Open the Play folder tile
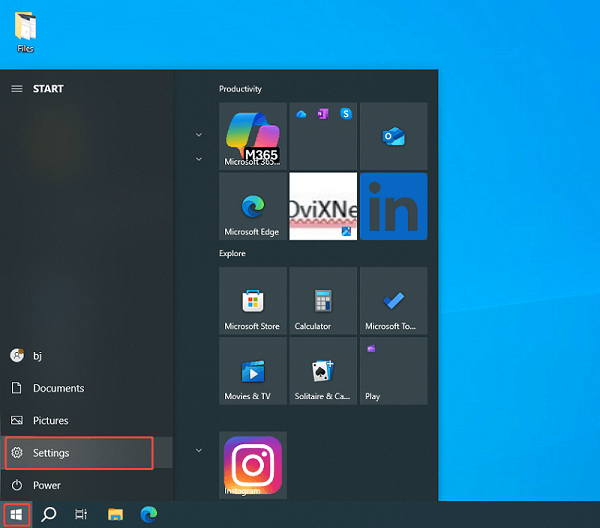 pyautogui.click(x=393, y=371)
